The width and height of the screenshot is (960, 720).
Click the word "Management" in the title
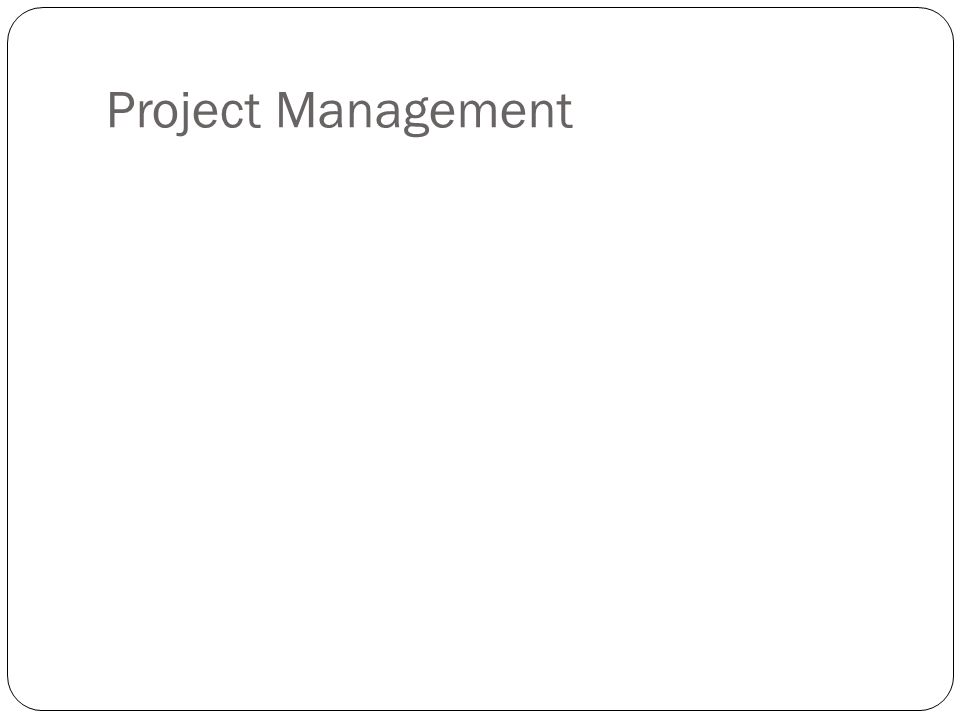424,112
